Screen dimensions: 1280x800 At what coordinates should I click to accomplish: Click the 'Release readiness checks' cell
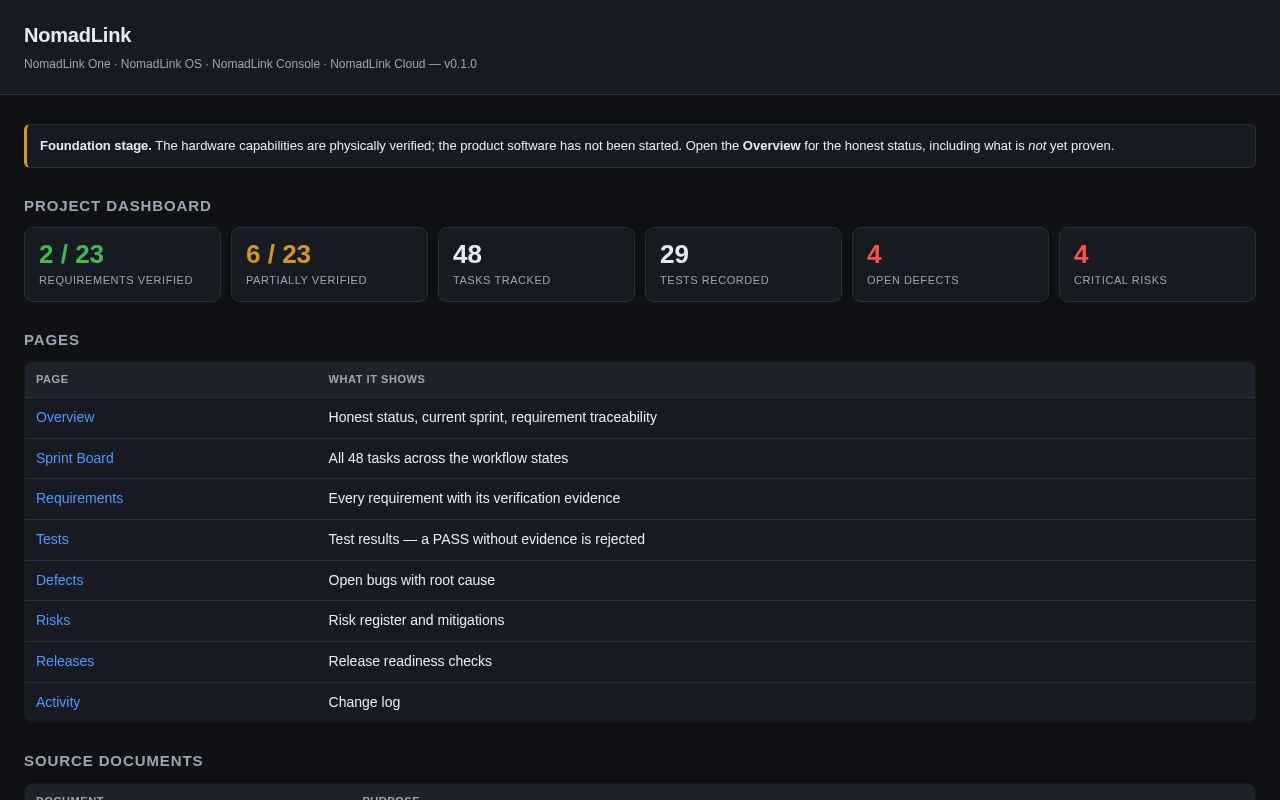(410, 661)
